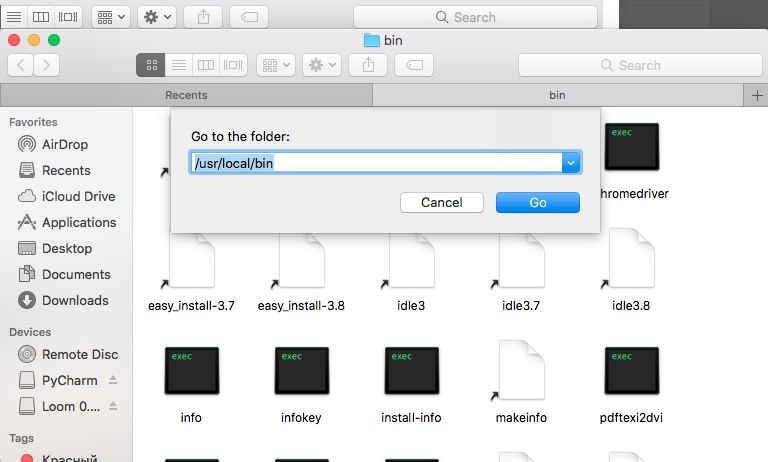Switch bin window to icon view
Screen dimensions: 768x462
pyautogui.click(x=151, y=65)
